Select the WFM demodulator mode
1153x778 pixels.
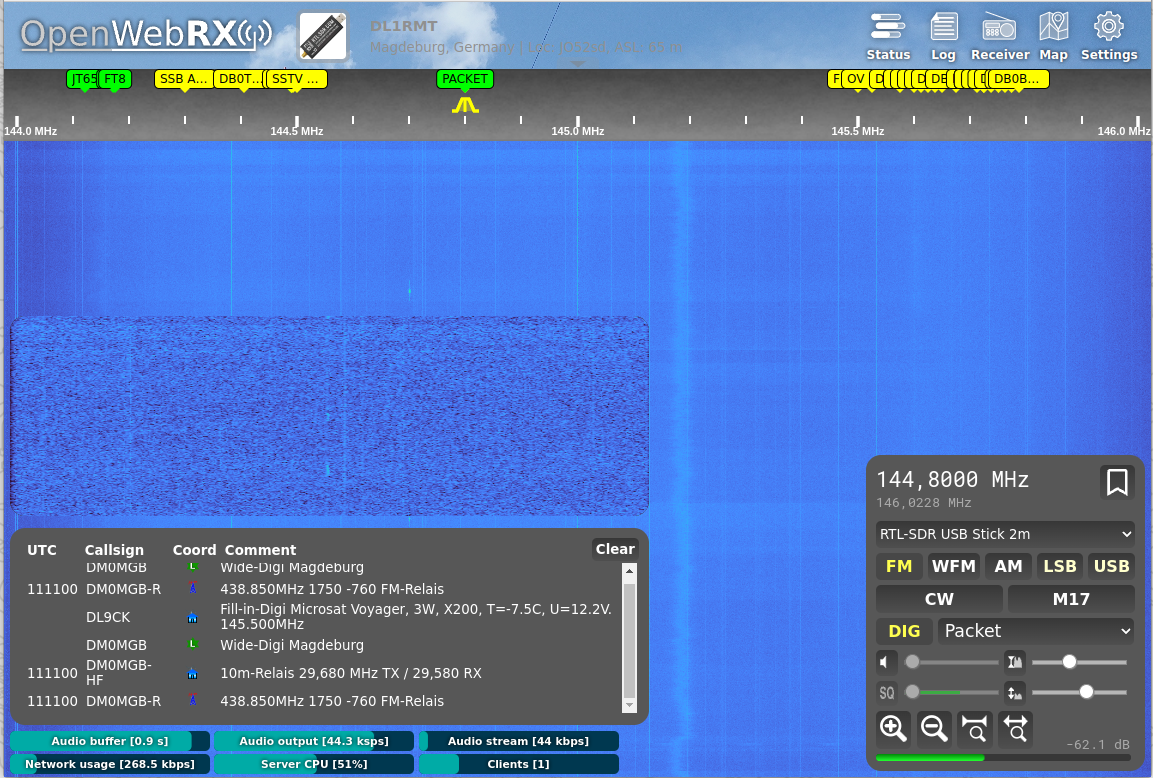point(953,566)
